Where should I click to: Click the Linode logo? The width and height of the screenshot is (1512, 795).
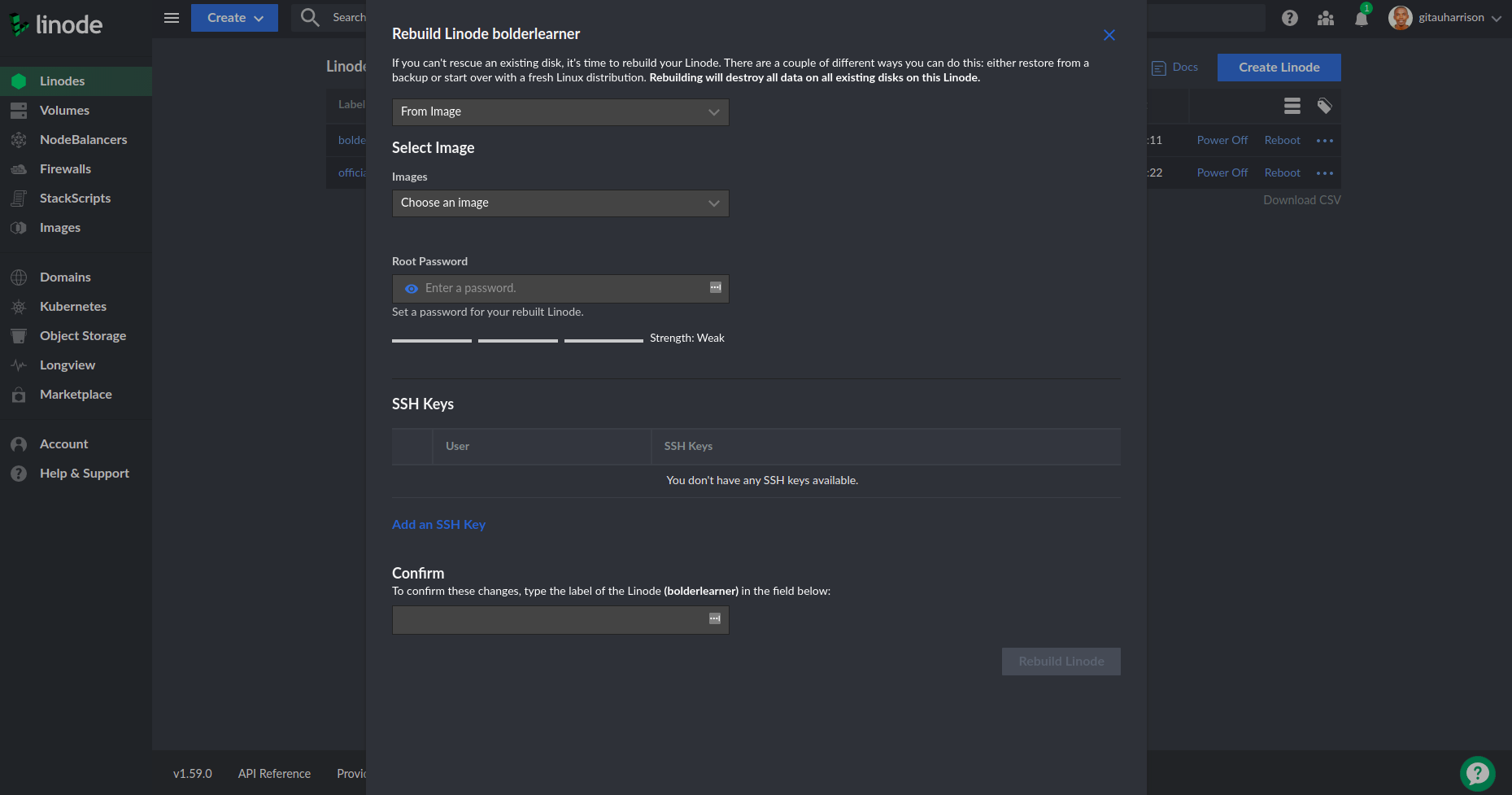tap(56, 25)
